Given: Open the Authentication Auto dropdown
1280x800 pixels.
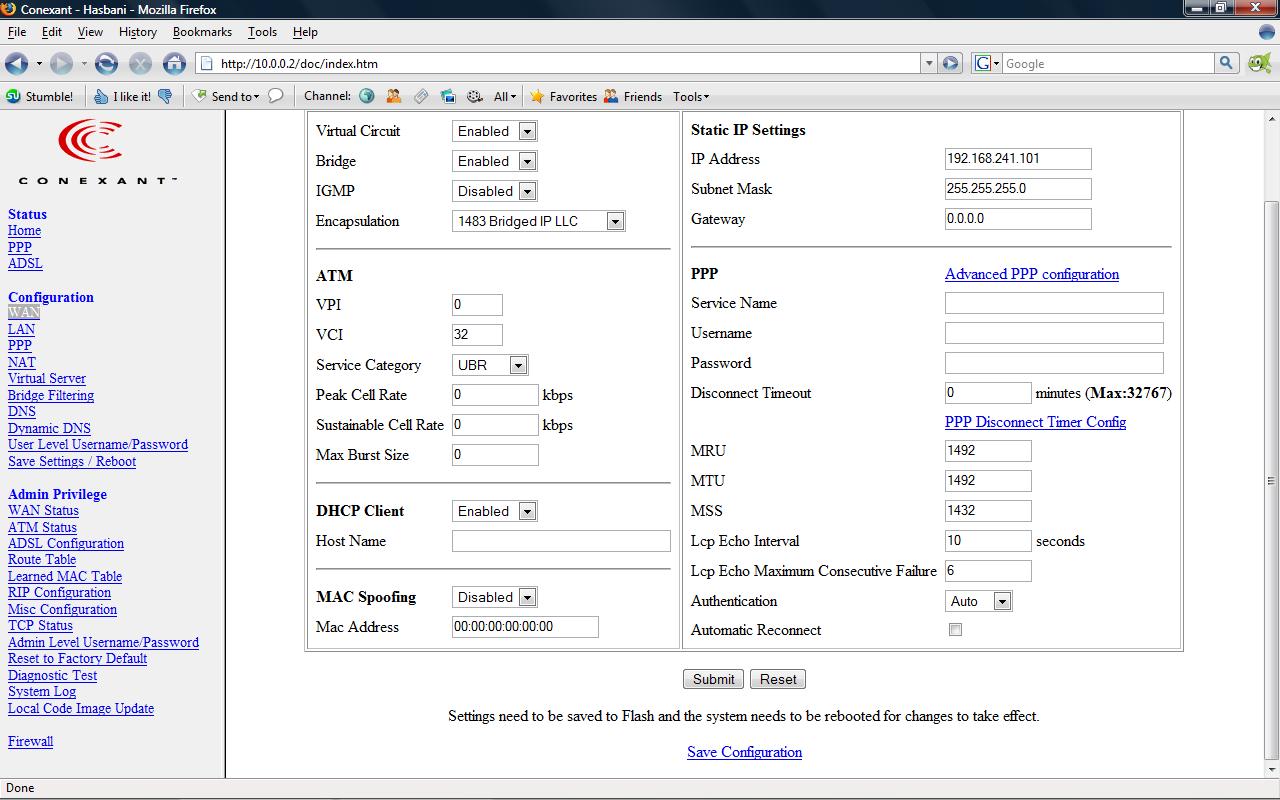Looking at the screenshot, I should click(x=979, y=601).
